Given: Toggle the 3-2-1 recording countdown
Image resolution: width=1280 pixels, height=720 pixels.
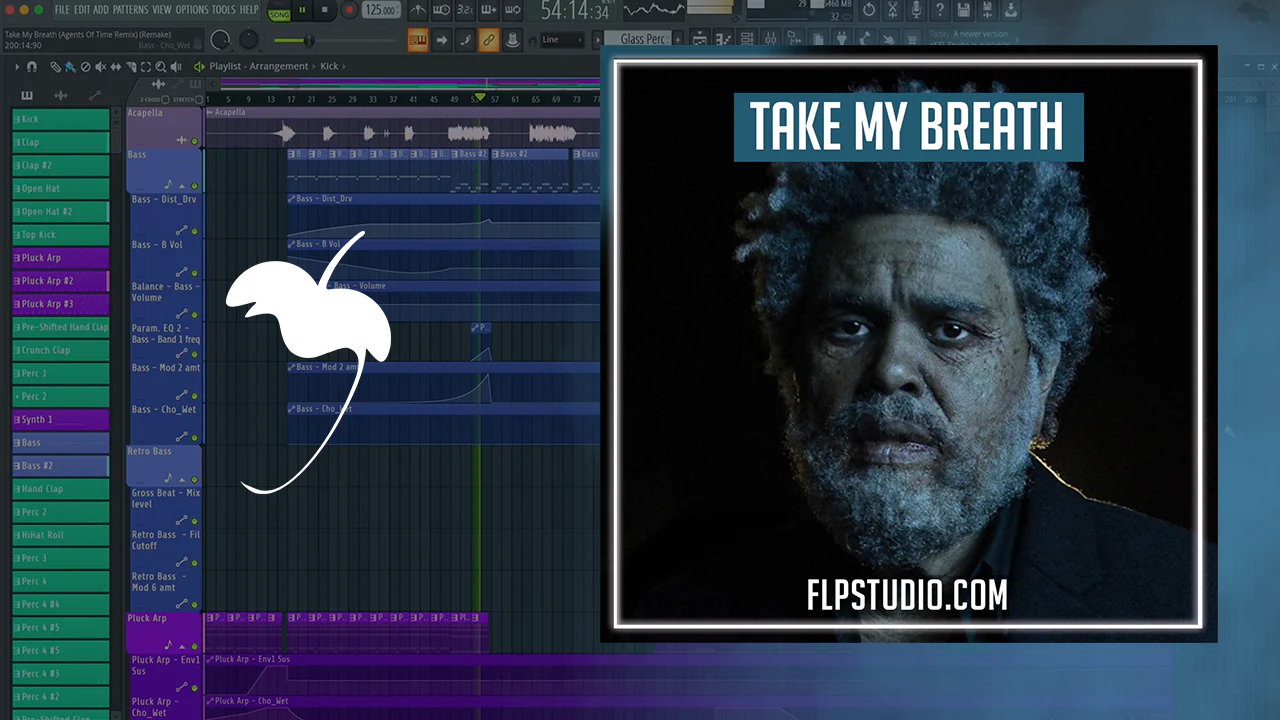Looking at the screenshot, I should [465, 10].
